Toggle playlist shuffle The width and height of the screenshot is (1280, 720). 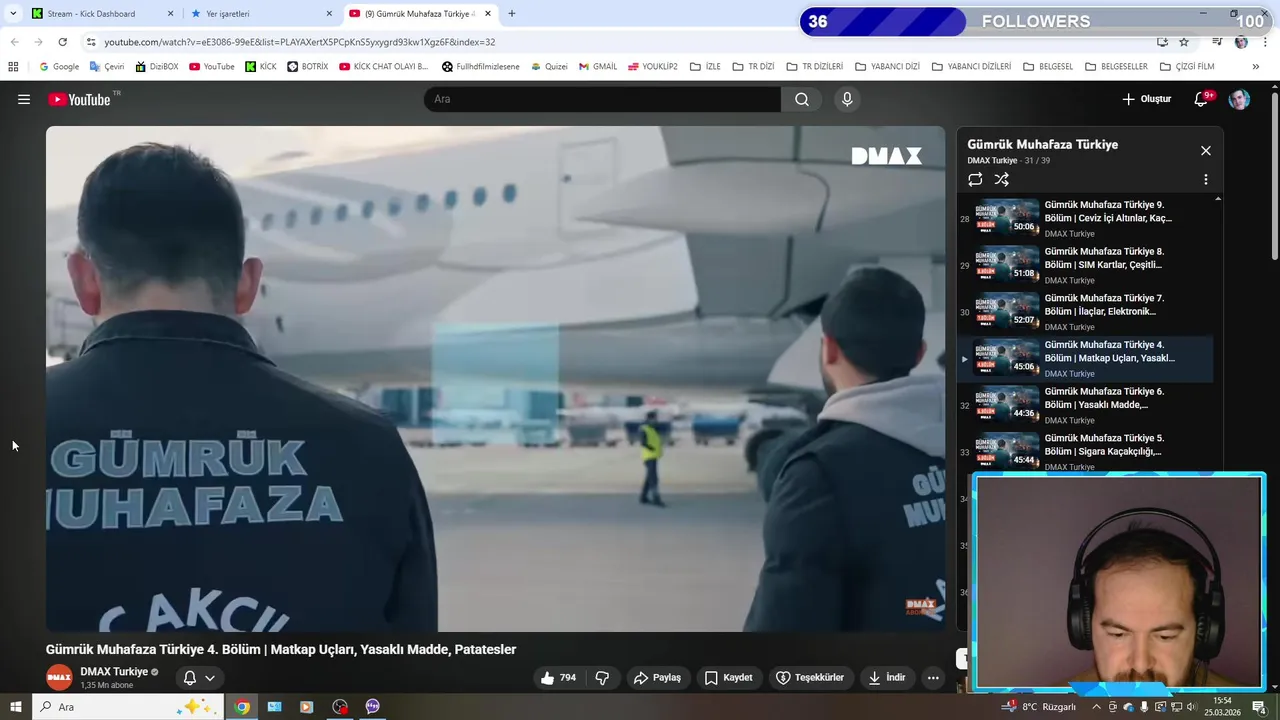click(x=1002, y=180)
